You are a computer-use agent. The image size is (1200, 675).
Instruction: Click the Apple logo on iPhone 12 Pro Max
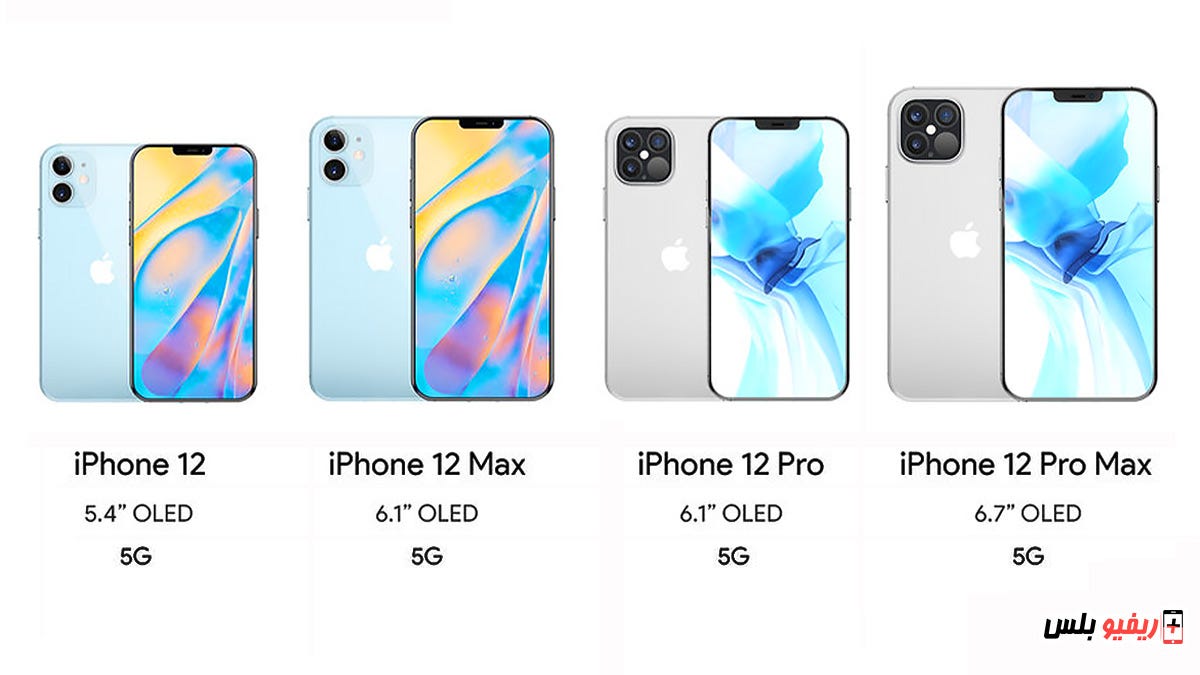(x=965, y=240)
